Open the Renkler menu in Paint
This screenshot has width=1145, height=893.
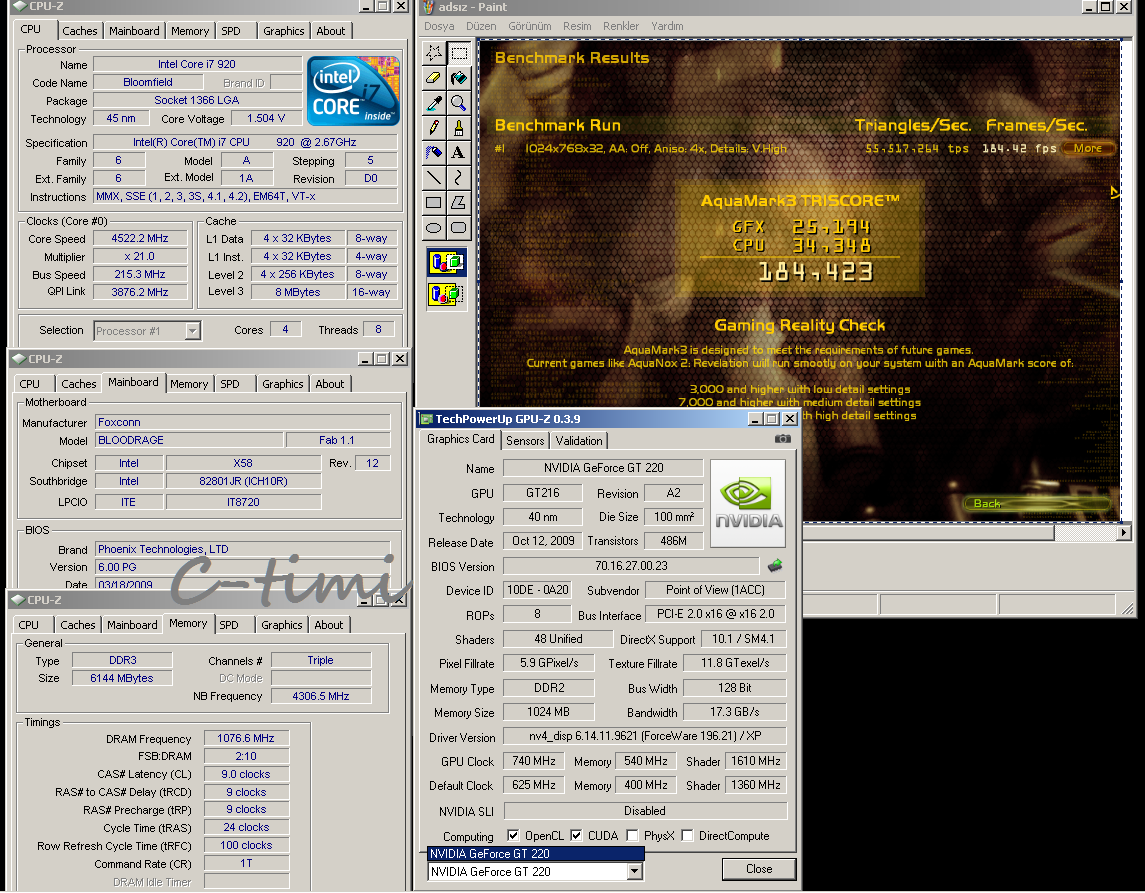pos(621,26)
